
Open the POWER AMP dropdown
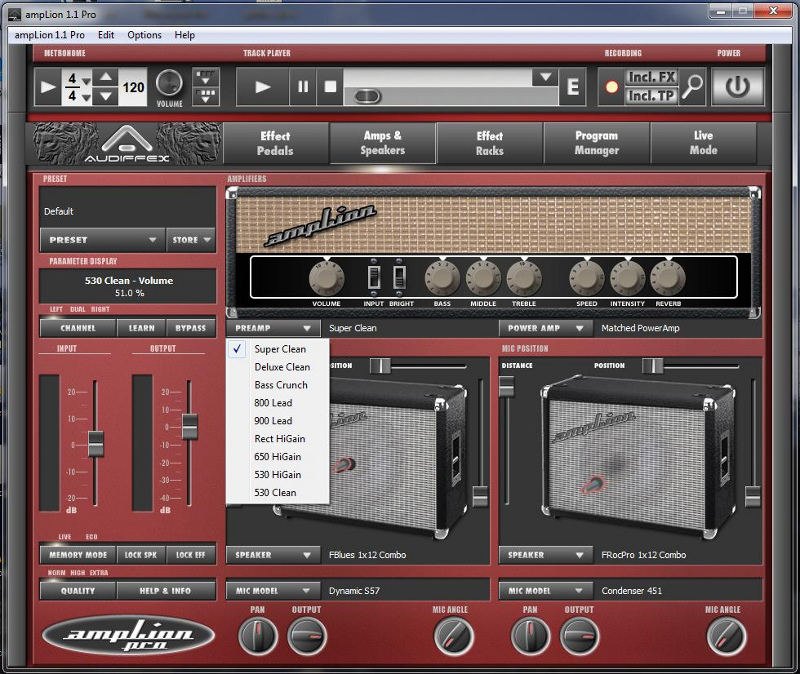click(x=545, y=328)
